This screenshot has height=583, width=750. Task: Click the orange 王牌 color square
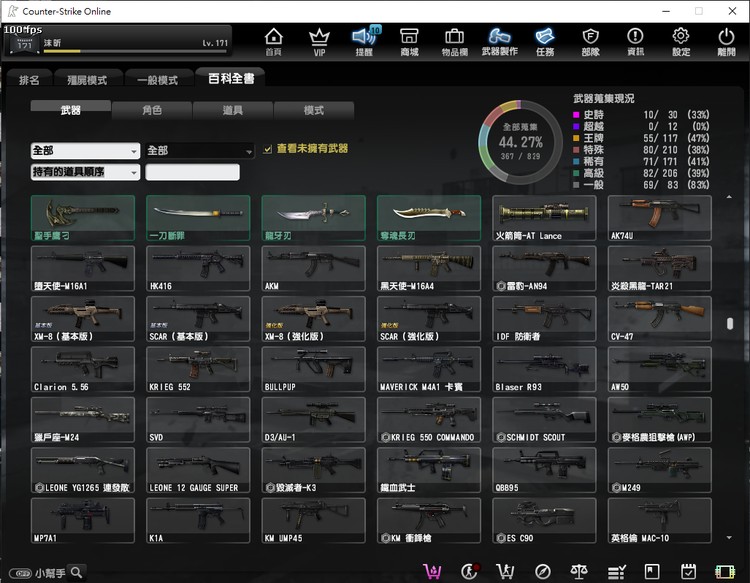576,138
